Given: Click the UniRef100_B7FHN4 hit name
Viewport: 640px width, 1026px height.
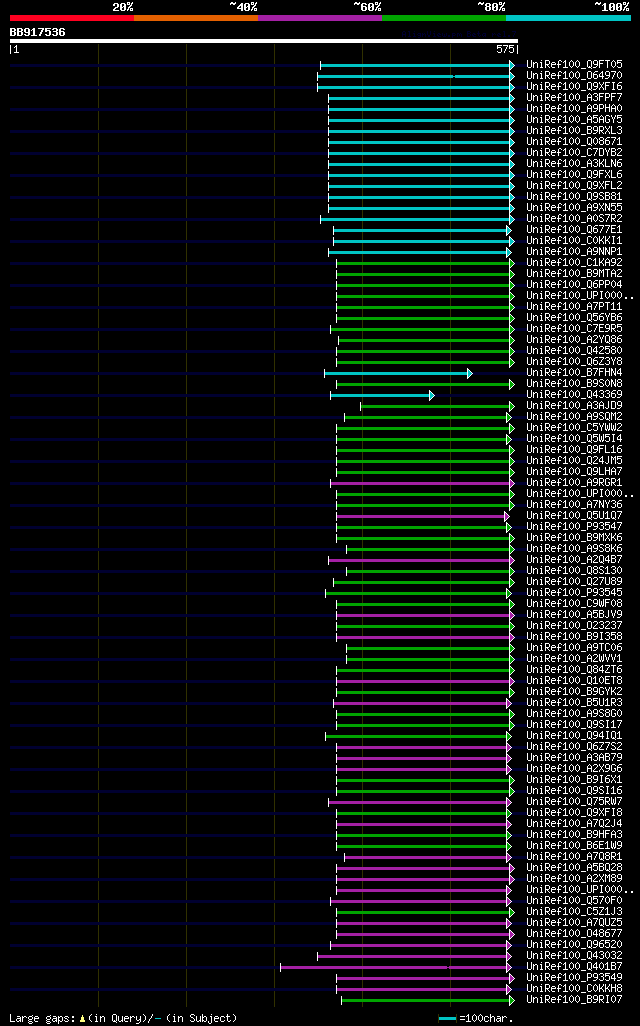Looking at the screenshot, I should [575, 372].
